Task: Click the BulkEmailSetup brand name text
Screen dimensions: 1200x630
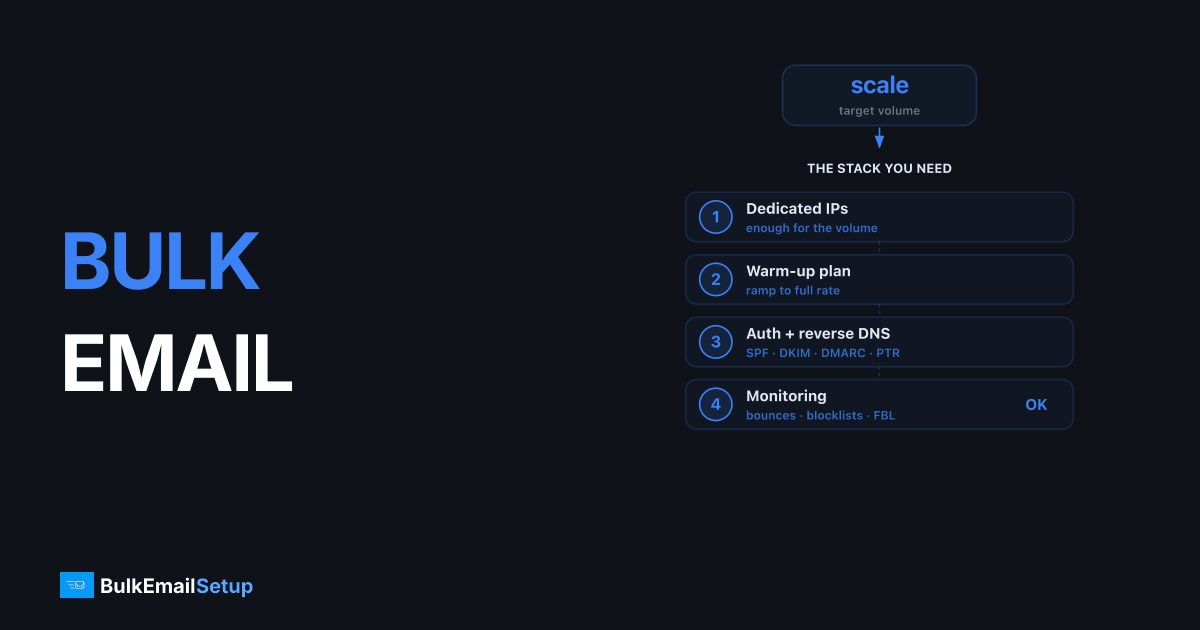Action: (x=176, y=586)
